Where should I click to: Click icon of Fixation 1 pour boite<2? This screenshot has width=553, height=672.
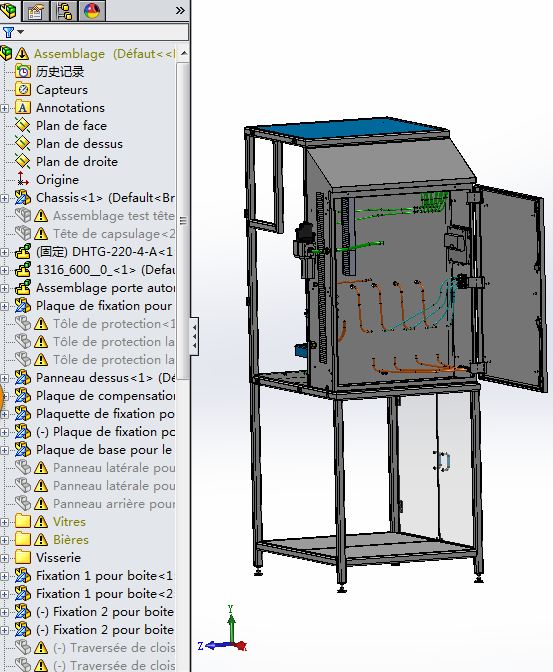23,594
